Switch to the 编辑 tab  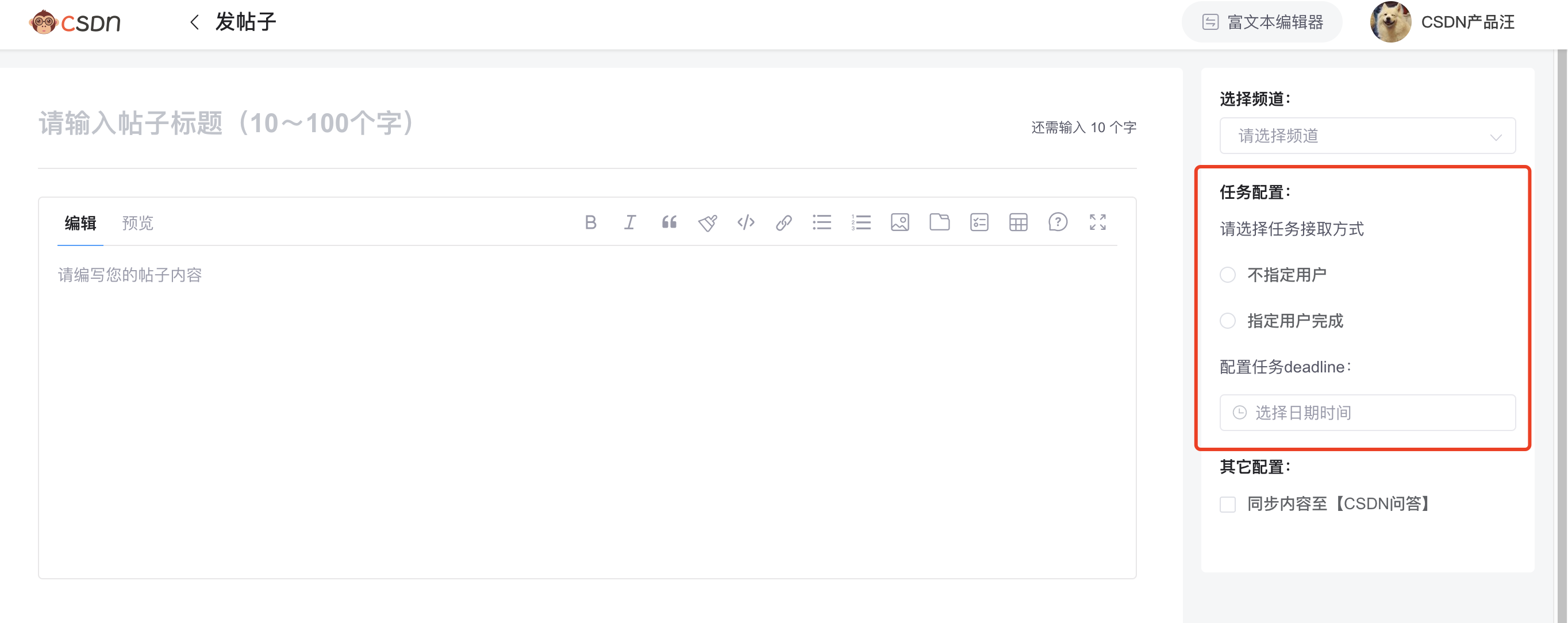80,224
